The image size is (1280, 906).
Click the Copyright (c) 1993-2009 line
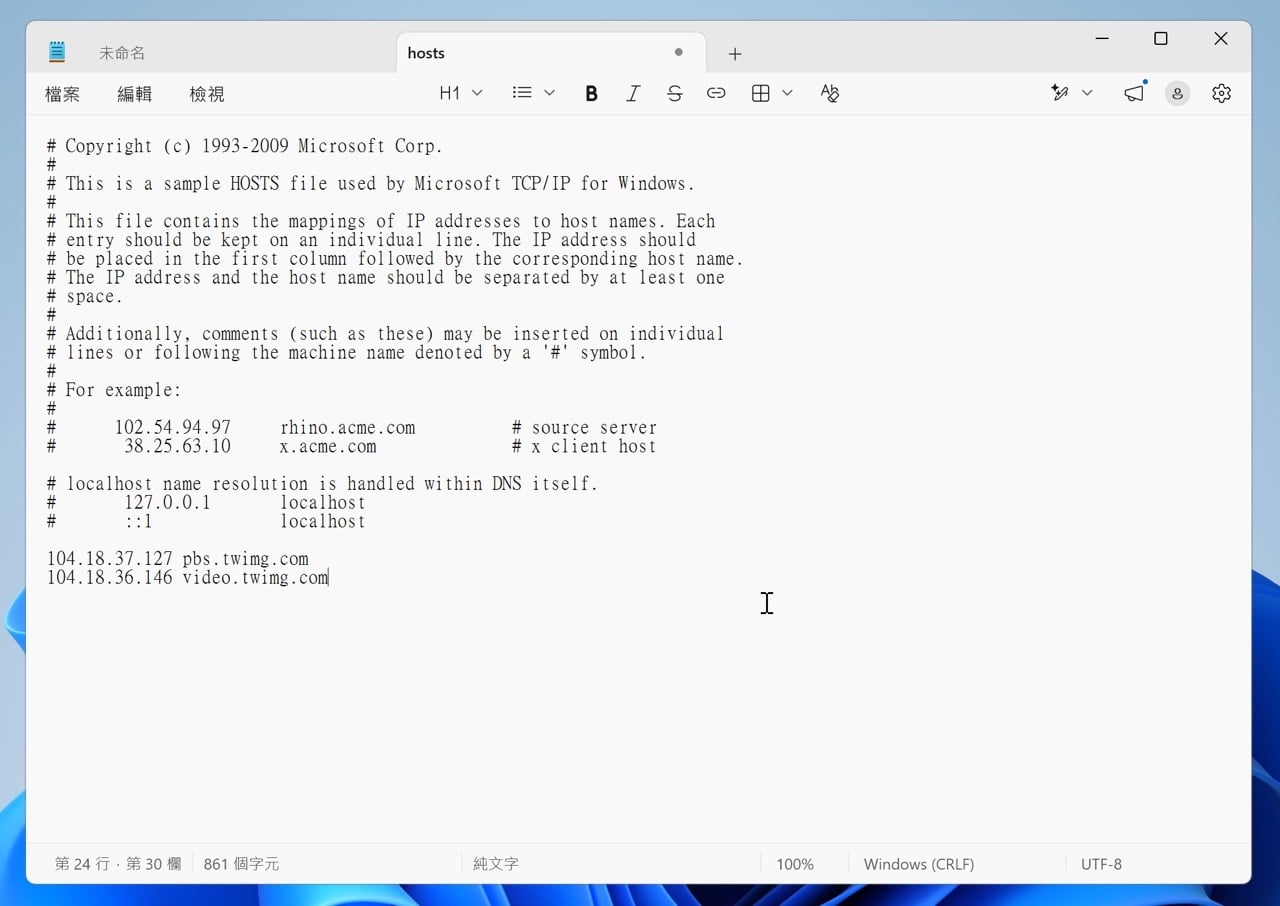[245, 146]
